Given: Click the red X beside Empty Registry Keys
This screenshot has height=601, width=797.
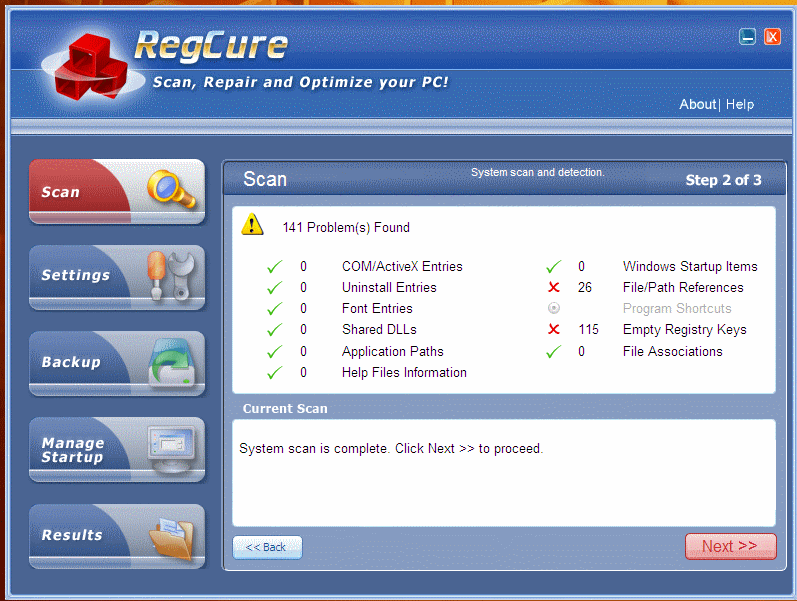Looking at the screenshot, I should (554, 329).
